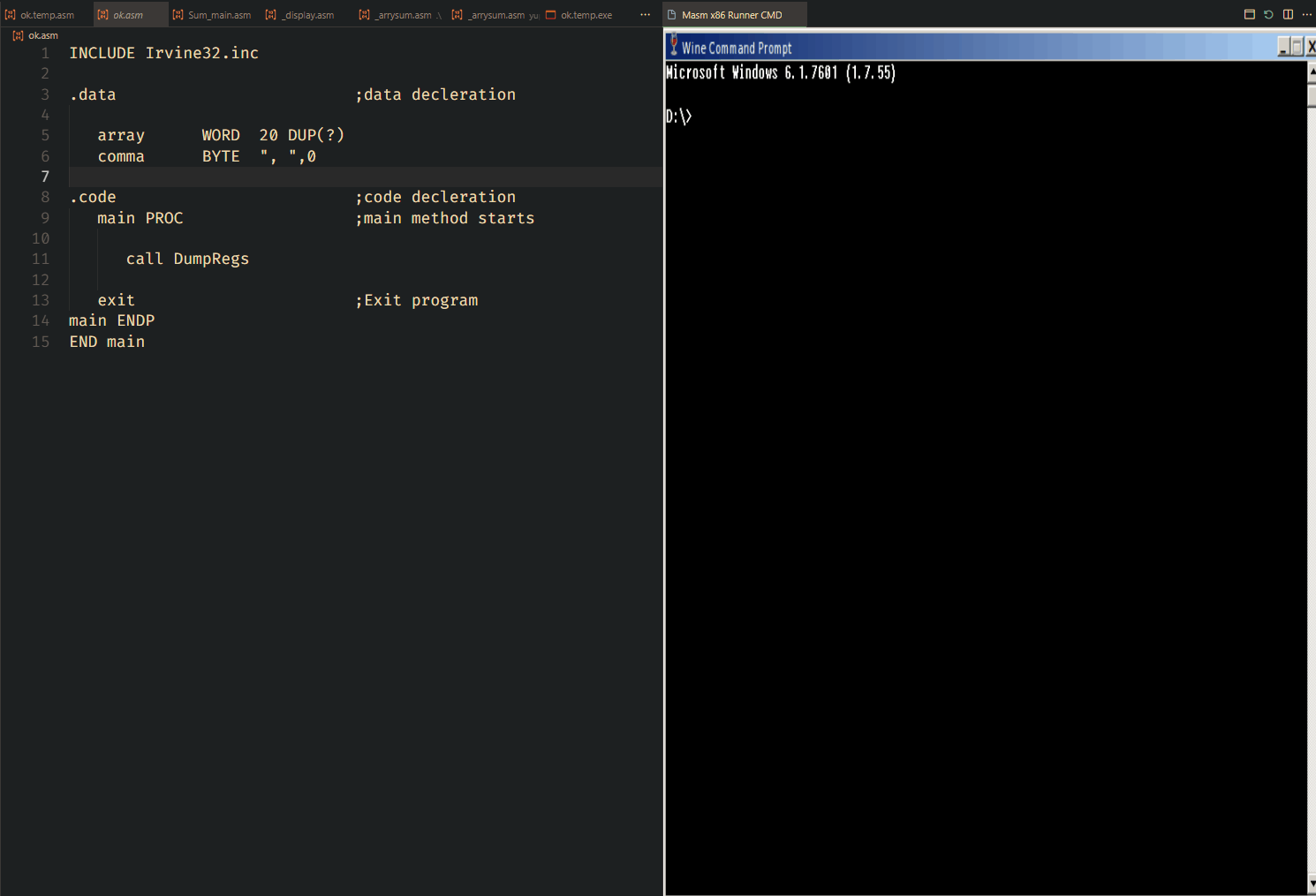Viewport: 1316px width, 896px height.
Task: Click the 'main PROC' line
Action: coord(140,218)
